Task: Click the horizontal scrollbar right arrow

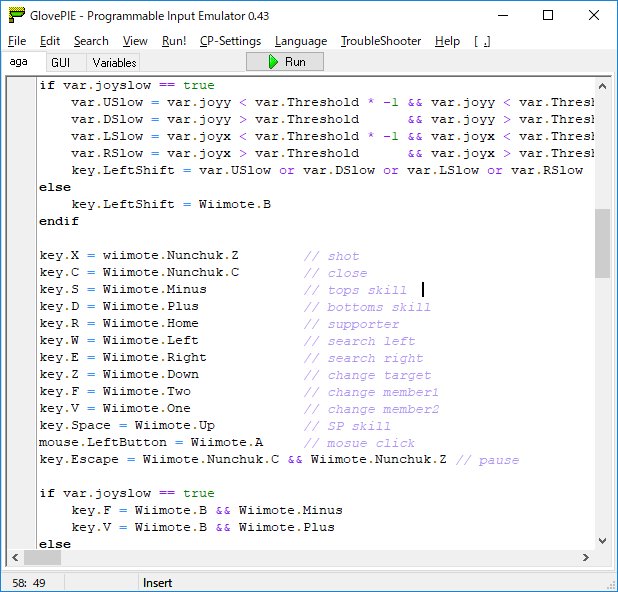Action: tap(586, 557)
